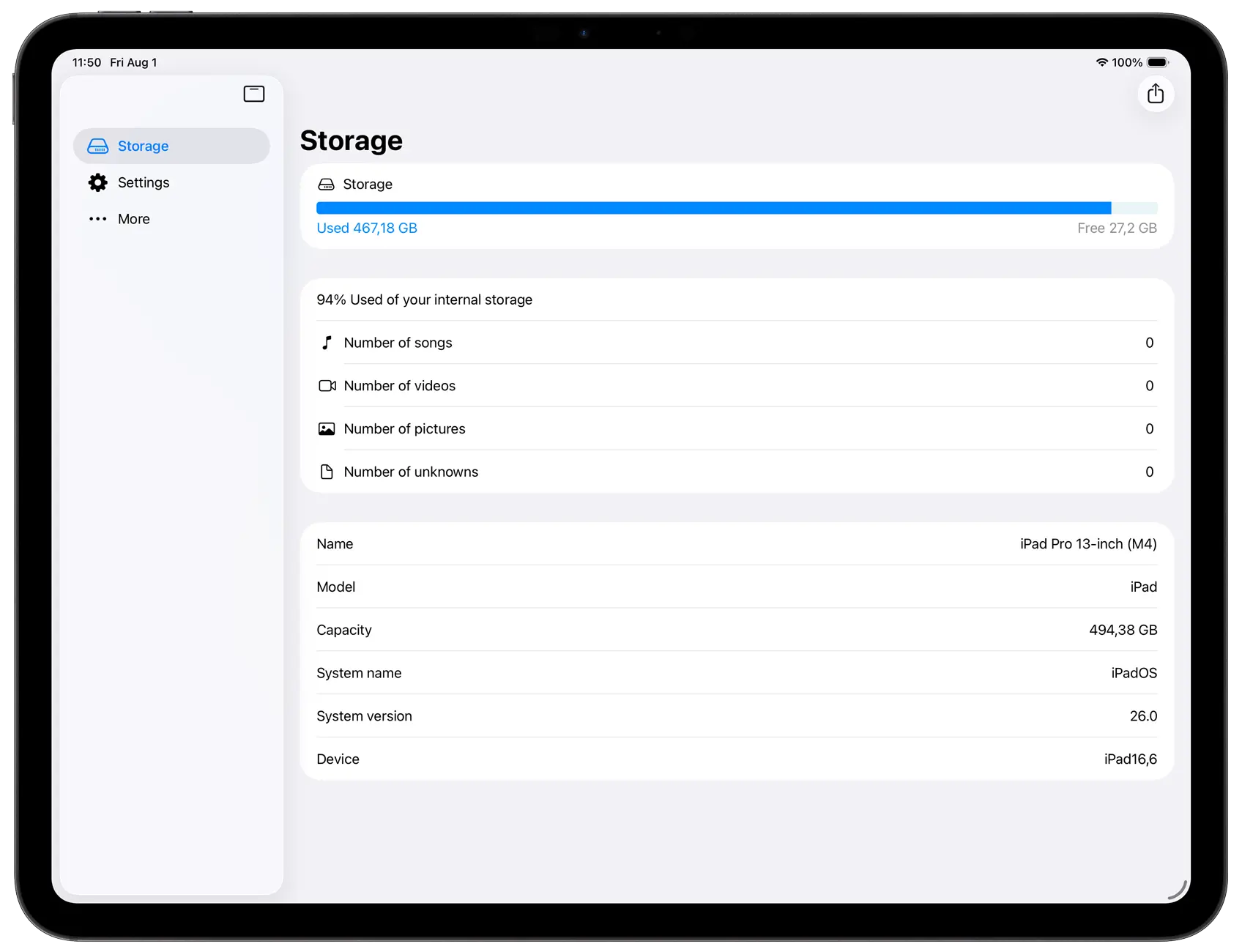Select the Number of videos row
Image resolution: width=1242 pixels, height=952 pixels.
tap(737, 386)
